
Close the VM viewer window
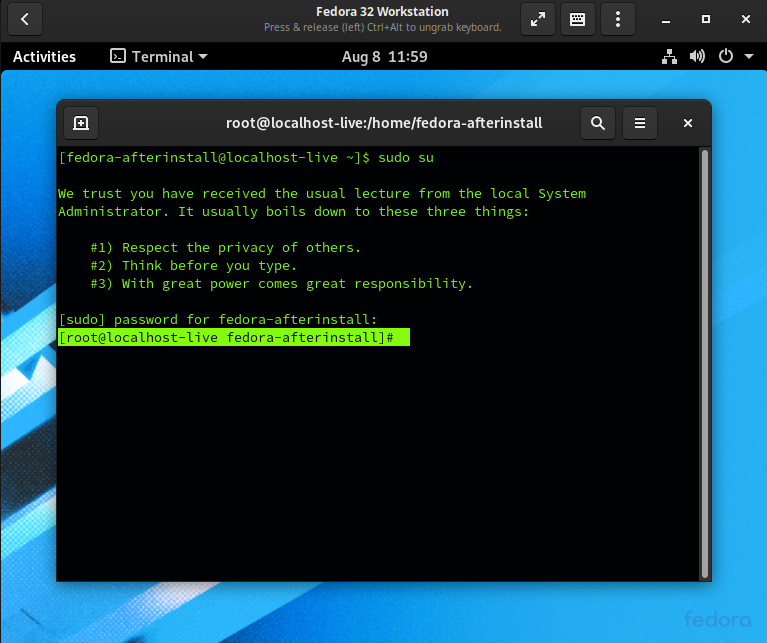pyautogui.click(x=745, y=20)
